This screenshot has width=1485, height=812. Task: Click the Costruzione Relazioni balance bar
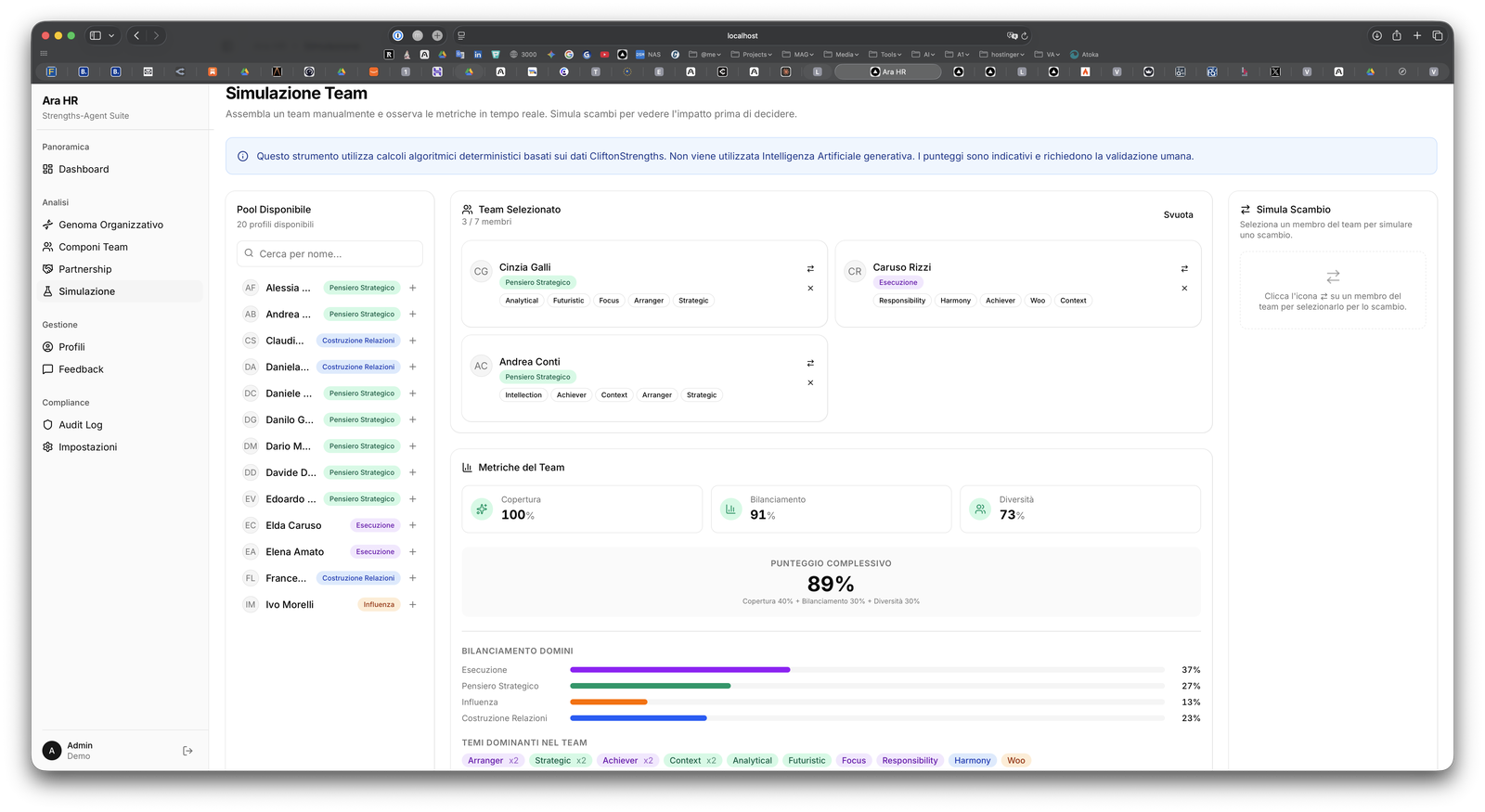click(x=867, y=718)
